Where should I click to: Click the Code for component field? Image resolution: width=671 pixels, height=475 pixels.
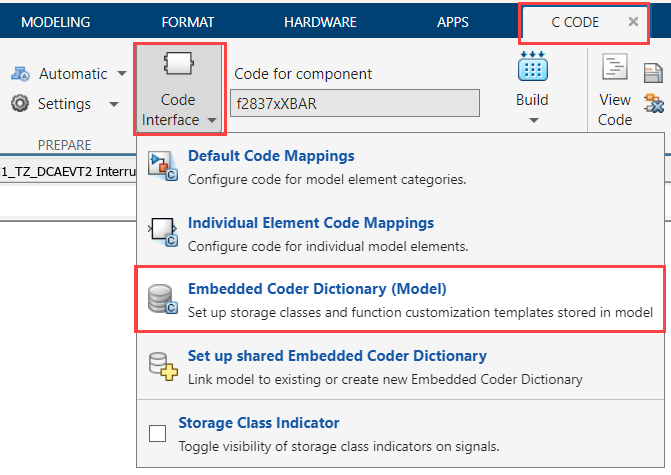[x=355, y=103]
